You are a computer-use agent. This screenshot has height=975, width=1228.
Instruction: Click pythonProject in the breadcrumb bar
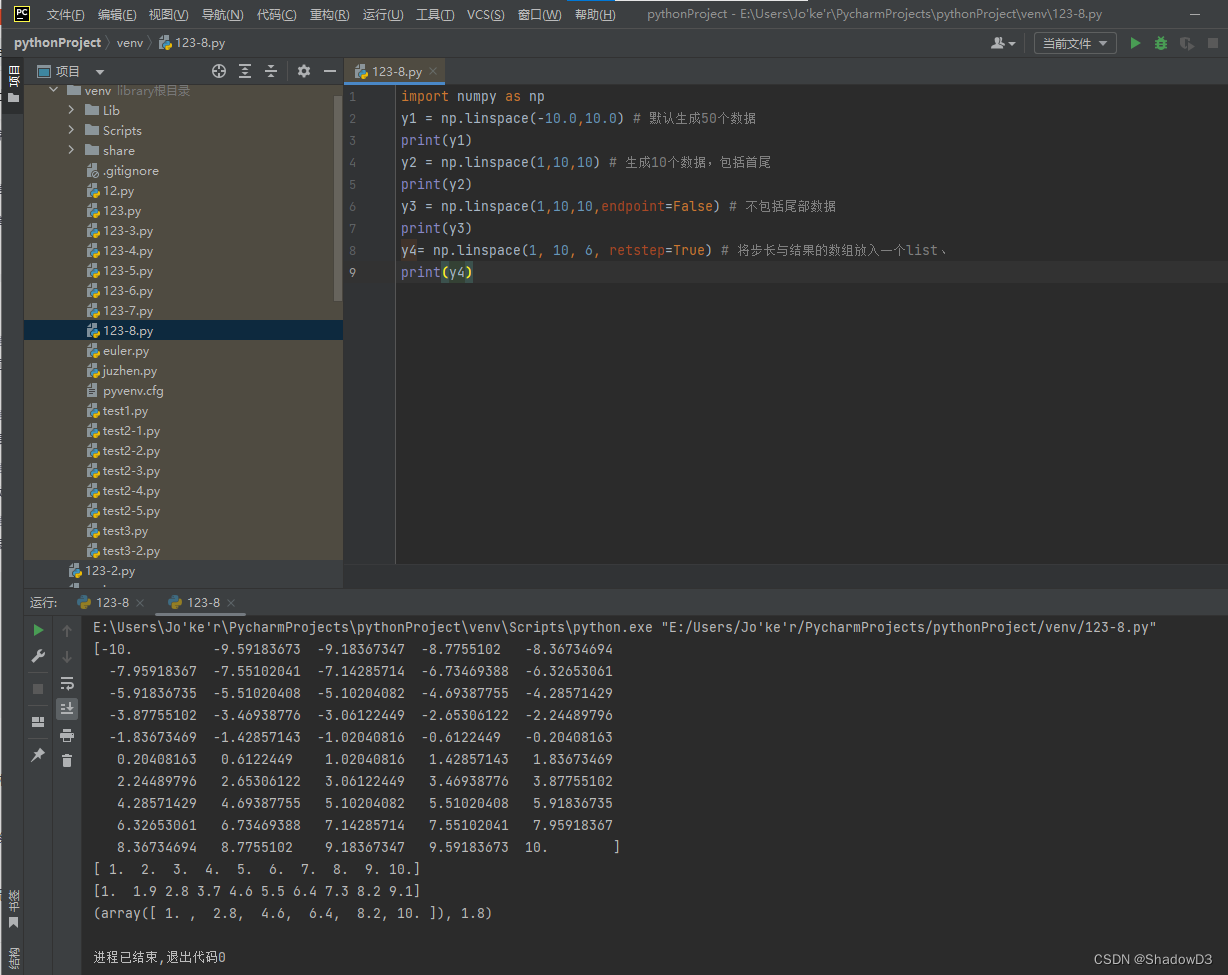tap(57, 43)
